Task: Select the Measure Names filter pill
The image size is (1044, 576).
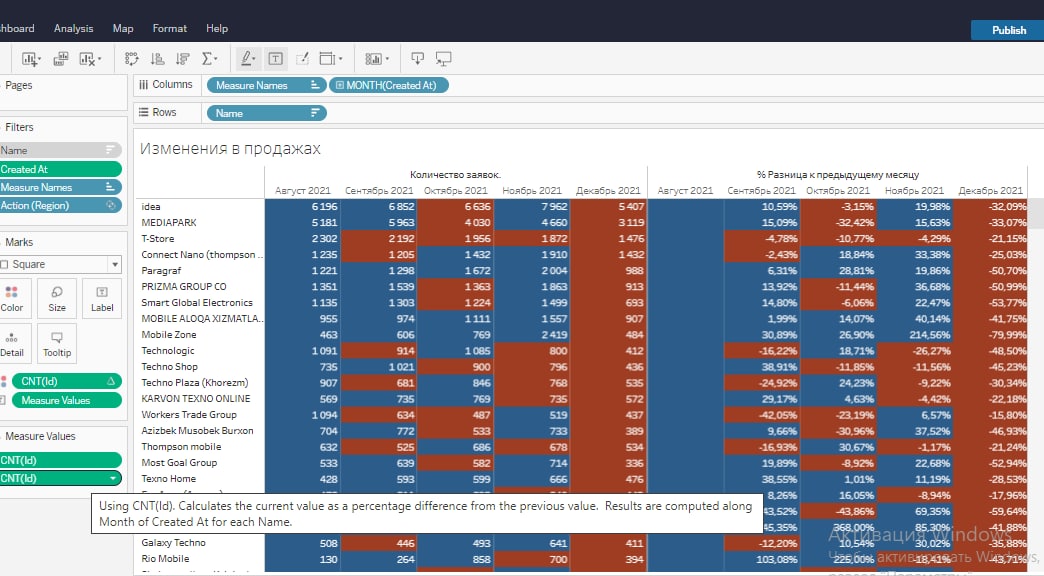Action: [61, 187]
